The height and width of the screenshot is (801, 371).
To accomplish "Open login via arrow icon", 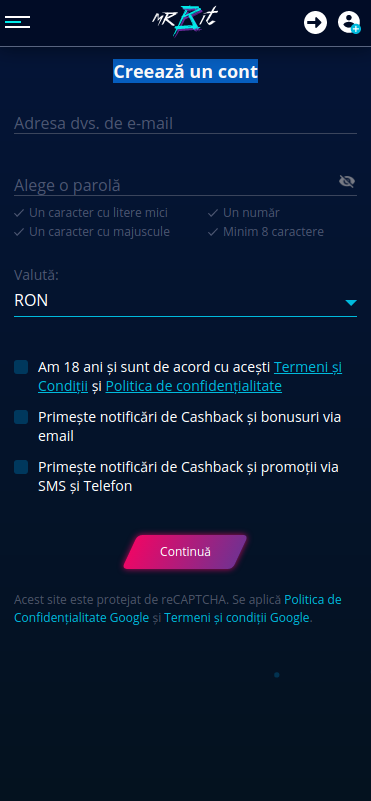I will pos(315,22).
